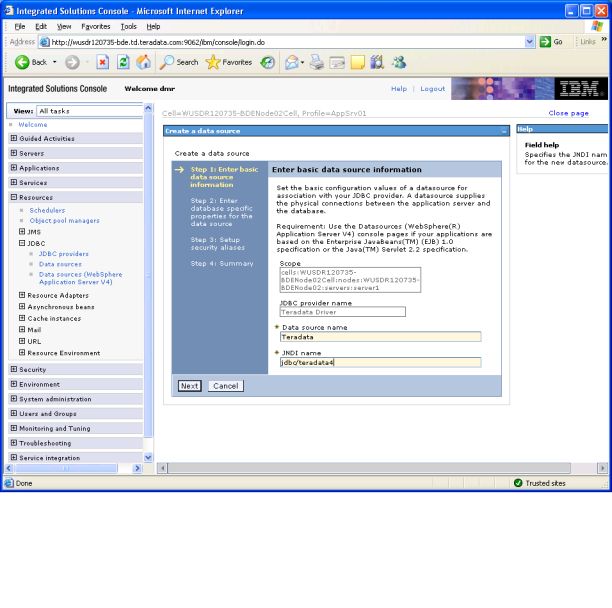Open the Favorites menu
Viewport: 612px width, 608px height.
96,27
